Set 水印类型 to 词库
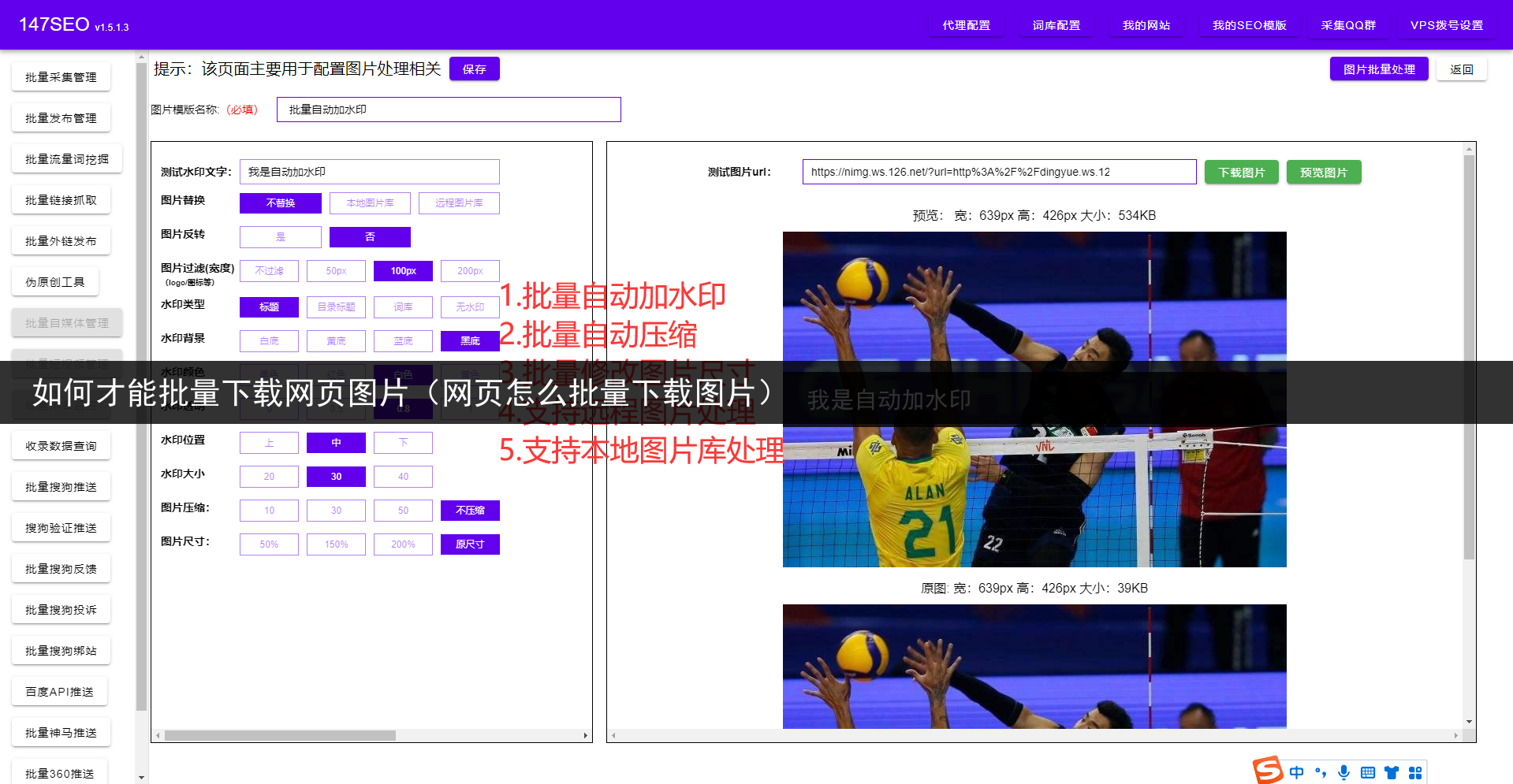 coord(403,307)
